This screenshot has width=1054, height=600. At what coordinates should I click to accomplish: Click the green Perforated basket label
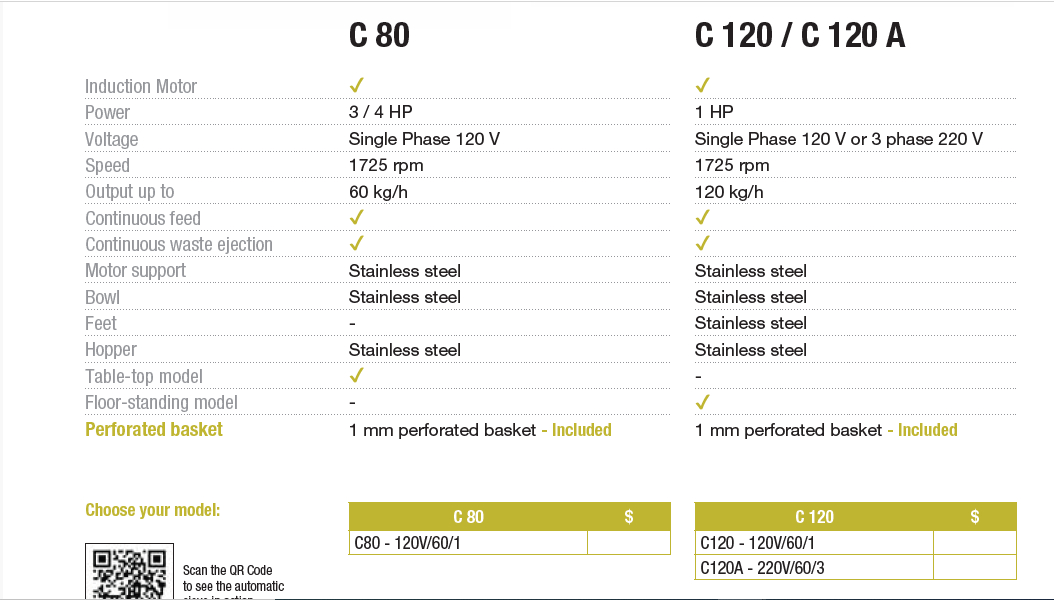(x=154, y=429)
